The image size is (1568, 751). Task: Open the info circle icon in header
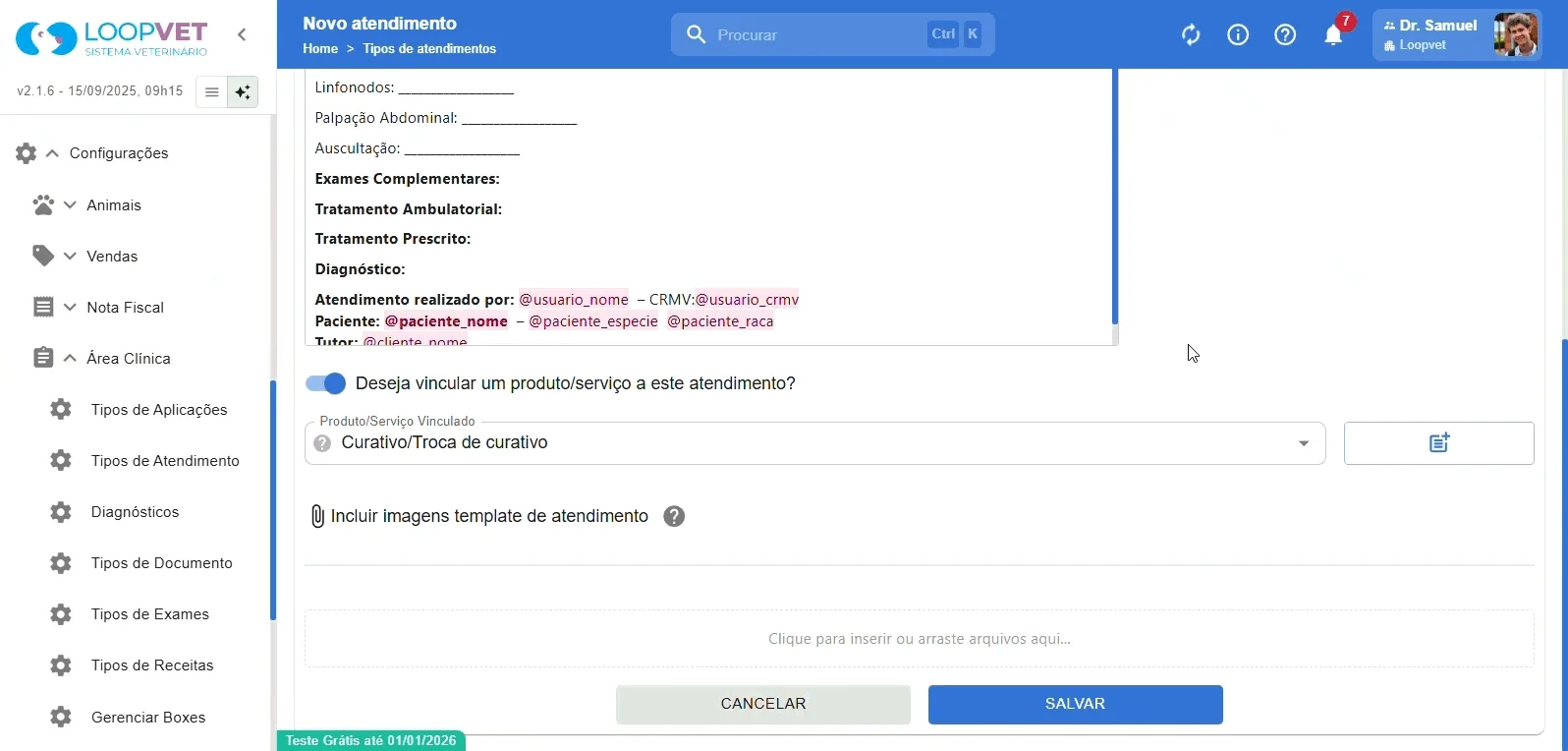point(1238,35)
